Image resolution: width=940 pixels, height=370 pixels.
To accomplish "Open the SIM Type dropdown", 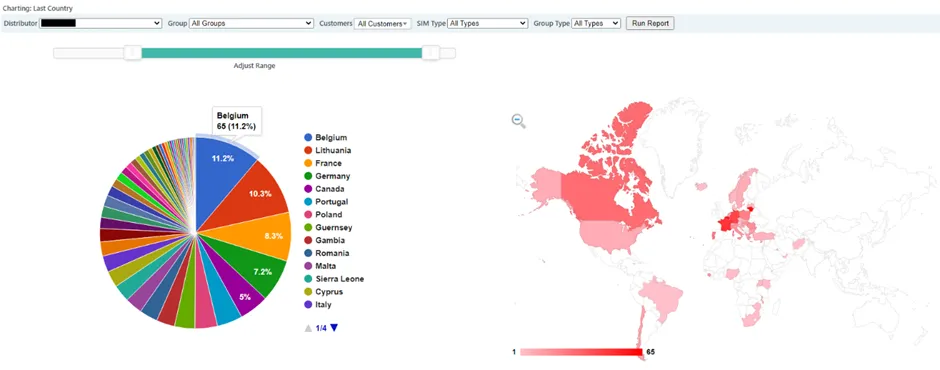I will (x=487, y=23).
